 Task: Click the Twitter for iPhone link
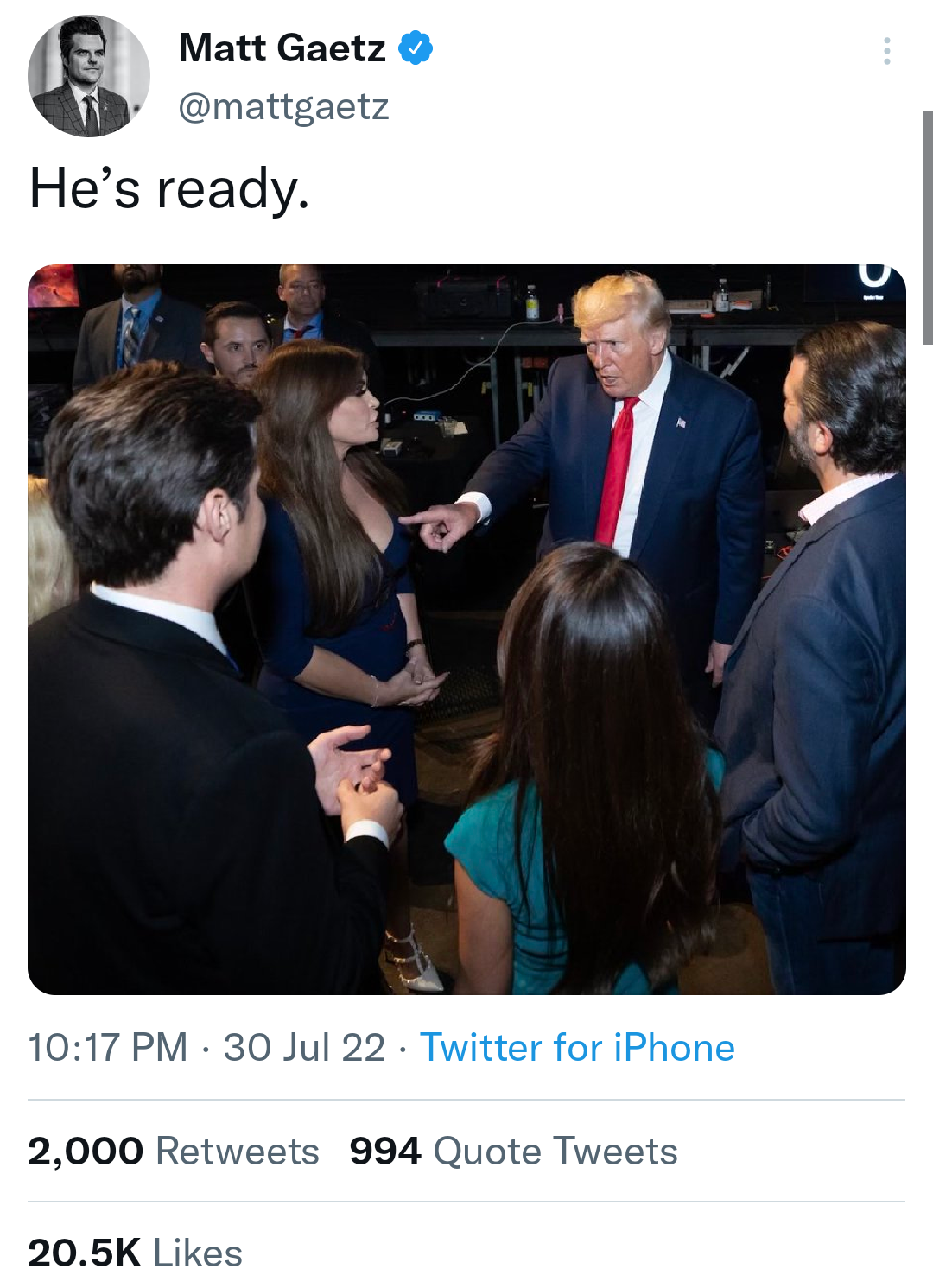point(577,1048)
